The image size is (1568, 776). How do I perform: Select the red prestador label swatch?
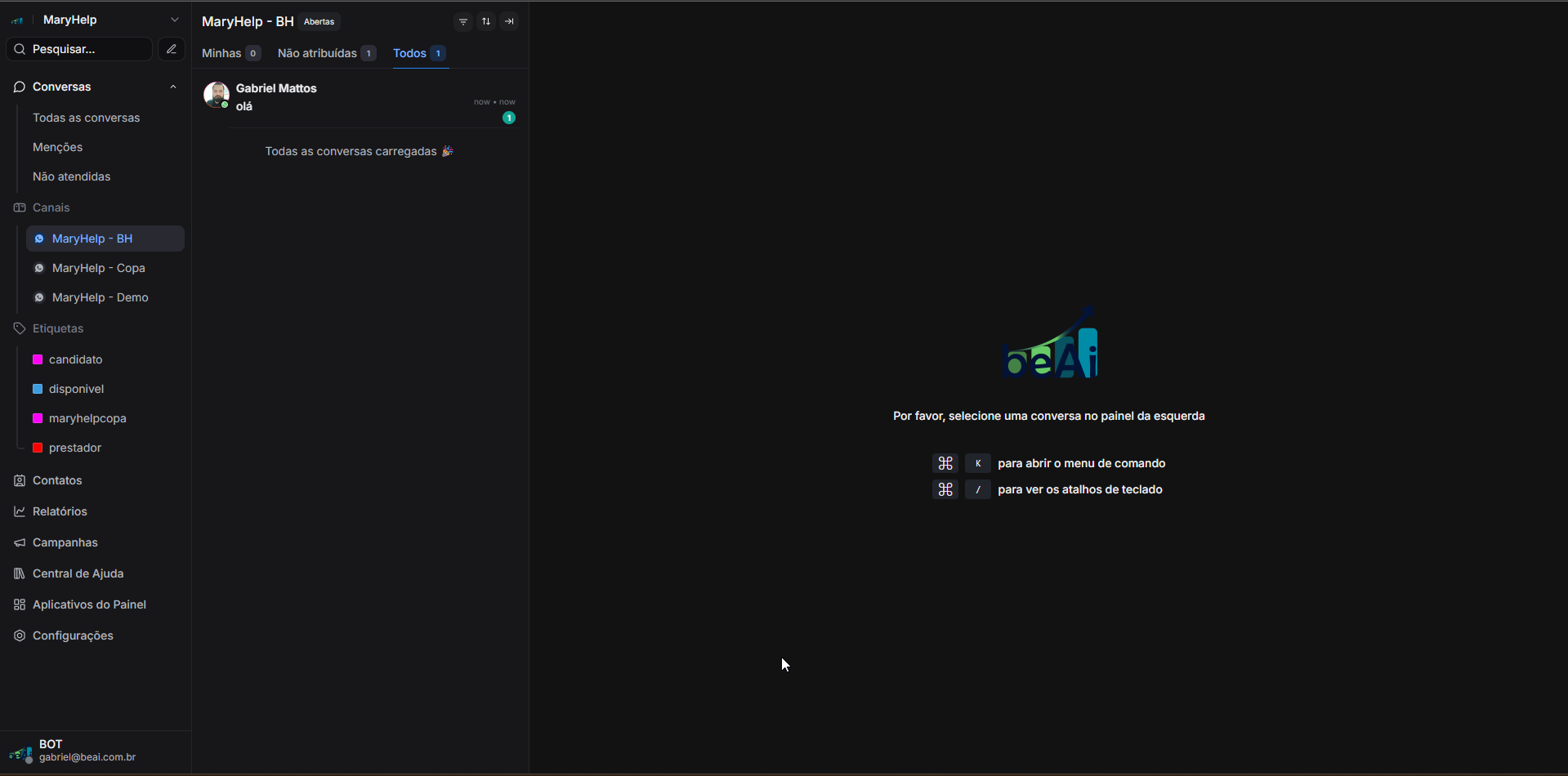pyautogui.click(x=38, y=448)
